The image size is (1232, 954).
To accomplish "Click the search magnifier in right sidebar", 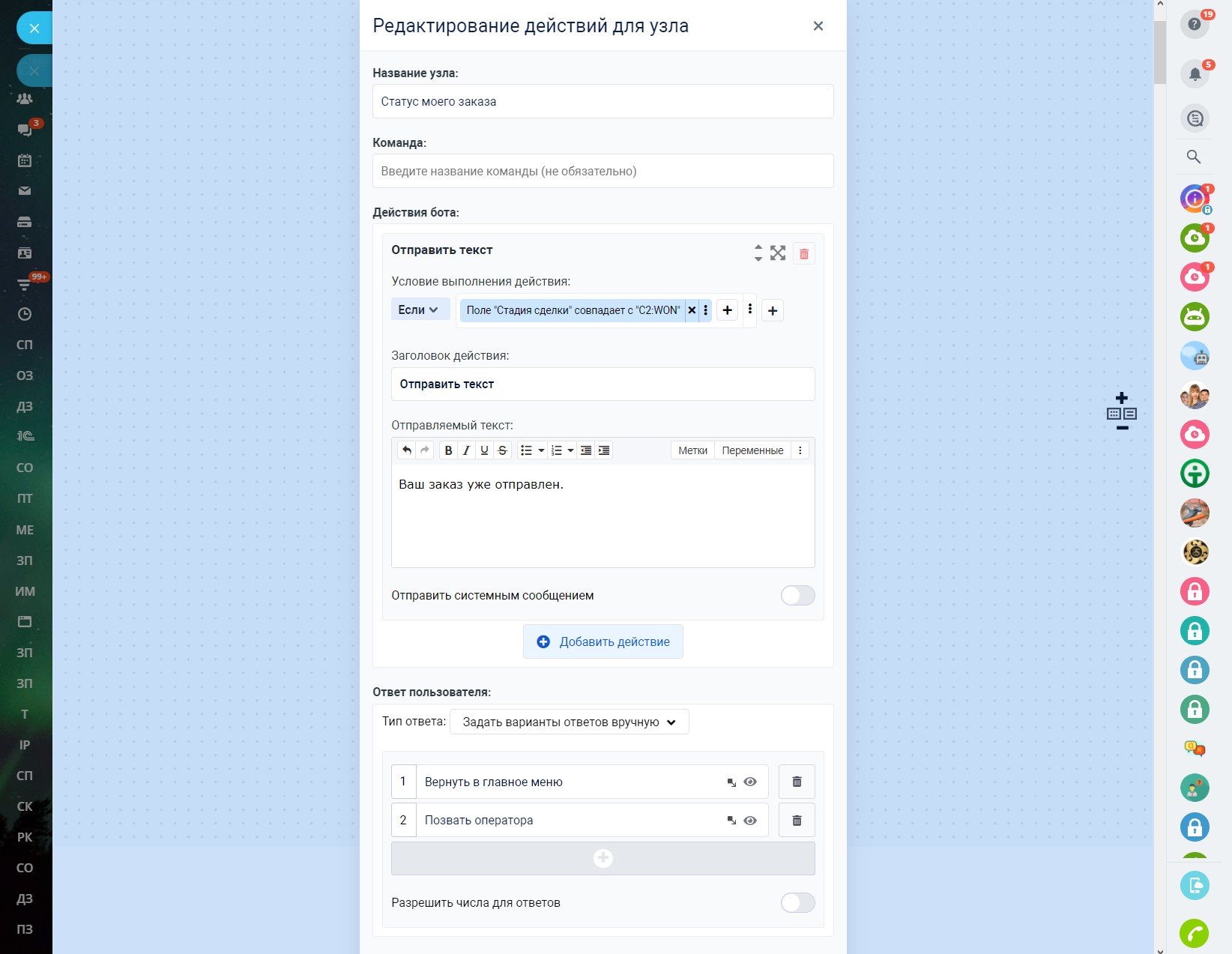I will pos(1194,157).
